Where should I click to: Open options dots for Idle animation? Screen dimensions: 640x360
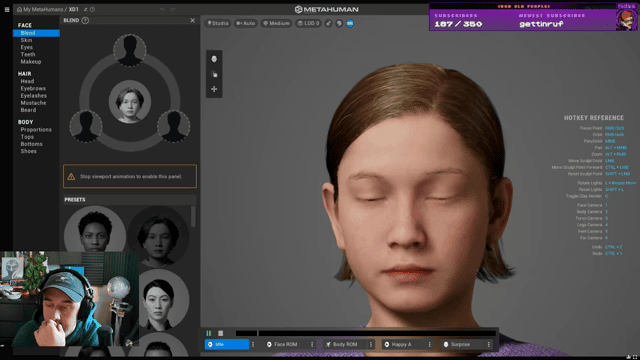pos(253,344)
